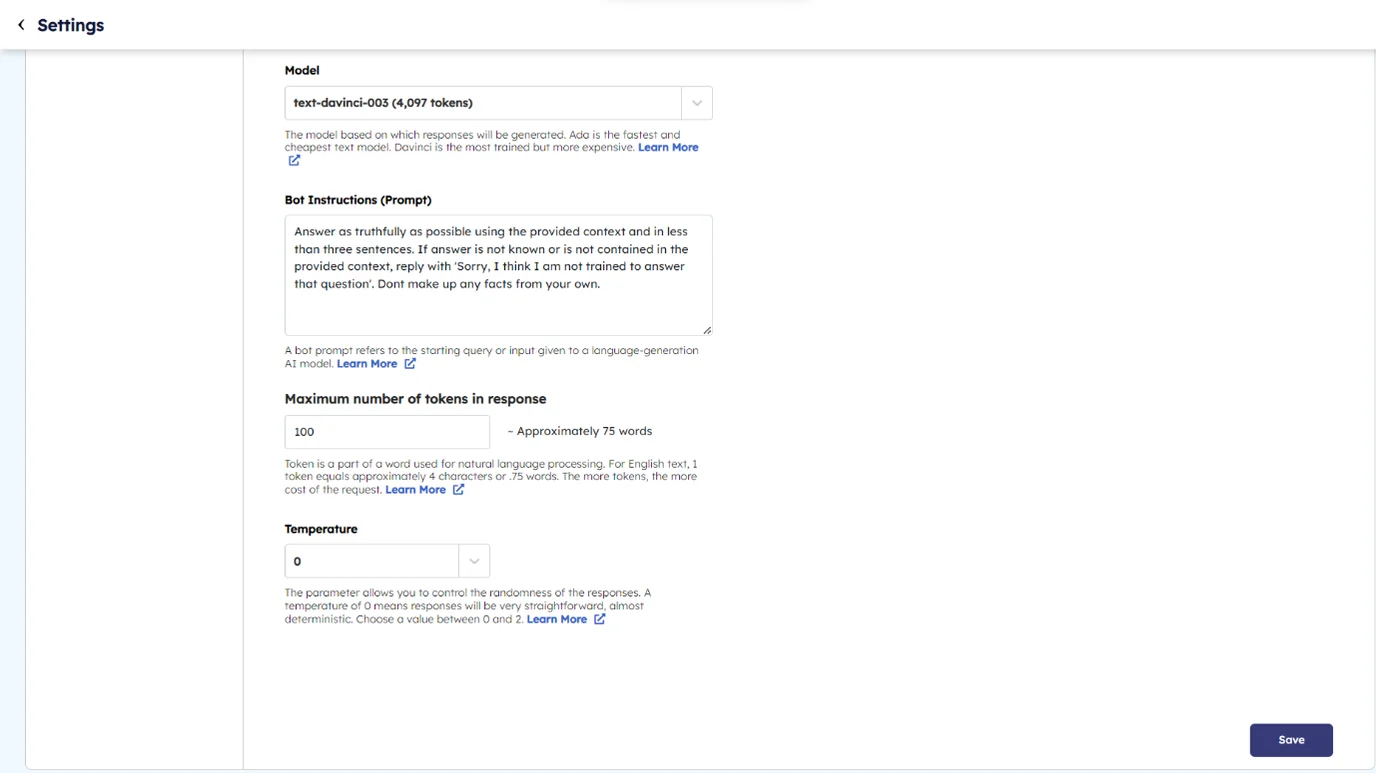Click the Settings page title

pyautogui.click(x=70, y=25)
